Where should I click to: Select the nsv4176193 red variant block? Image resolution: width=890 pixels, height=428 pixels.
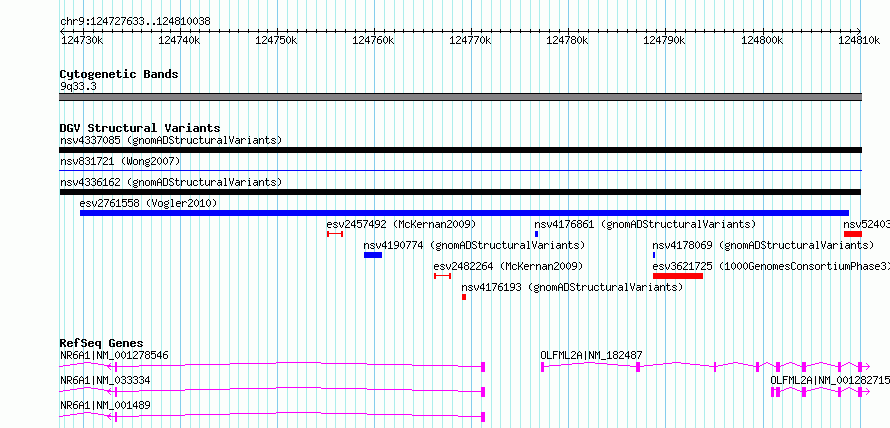(x=464, y=297)
